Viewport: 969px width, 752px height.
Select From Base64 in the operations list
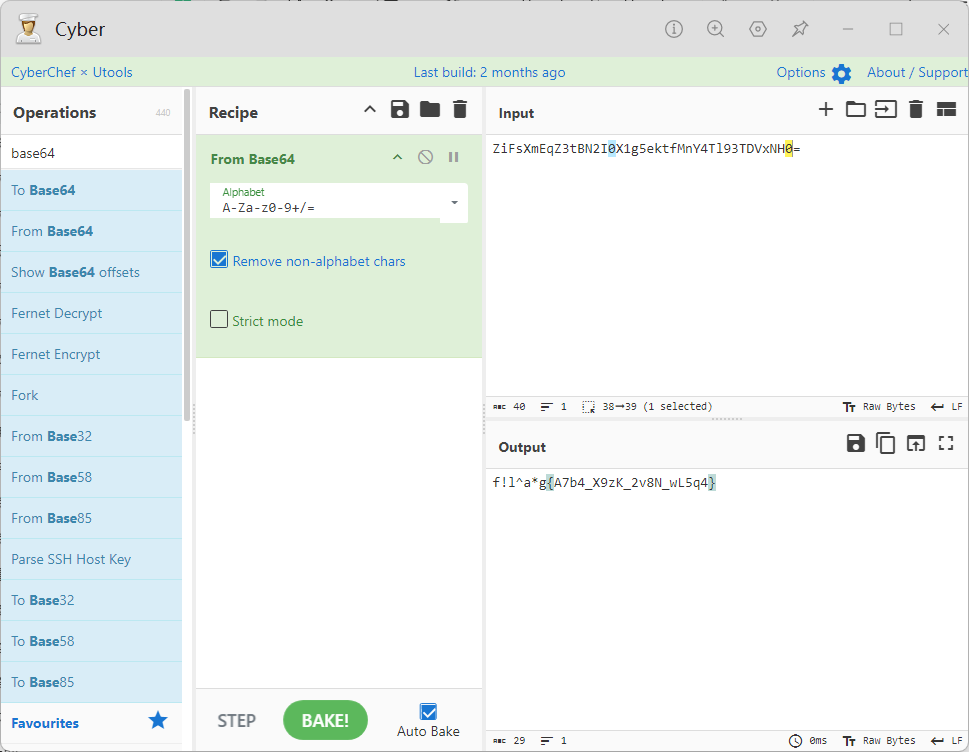pos(91,231)
